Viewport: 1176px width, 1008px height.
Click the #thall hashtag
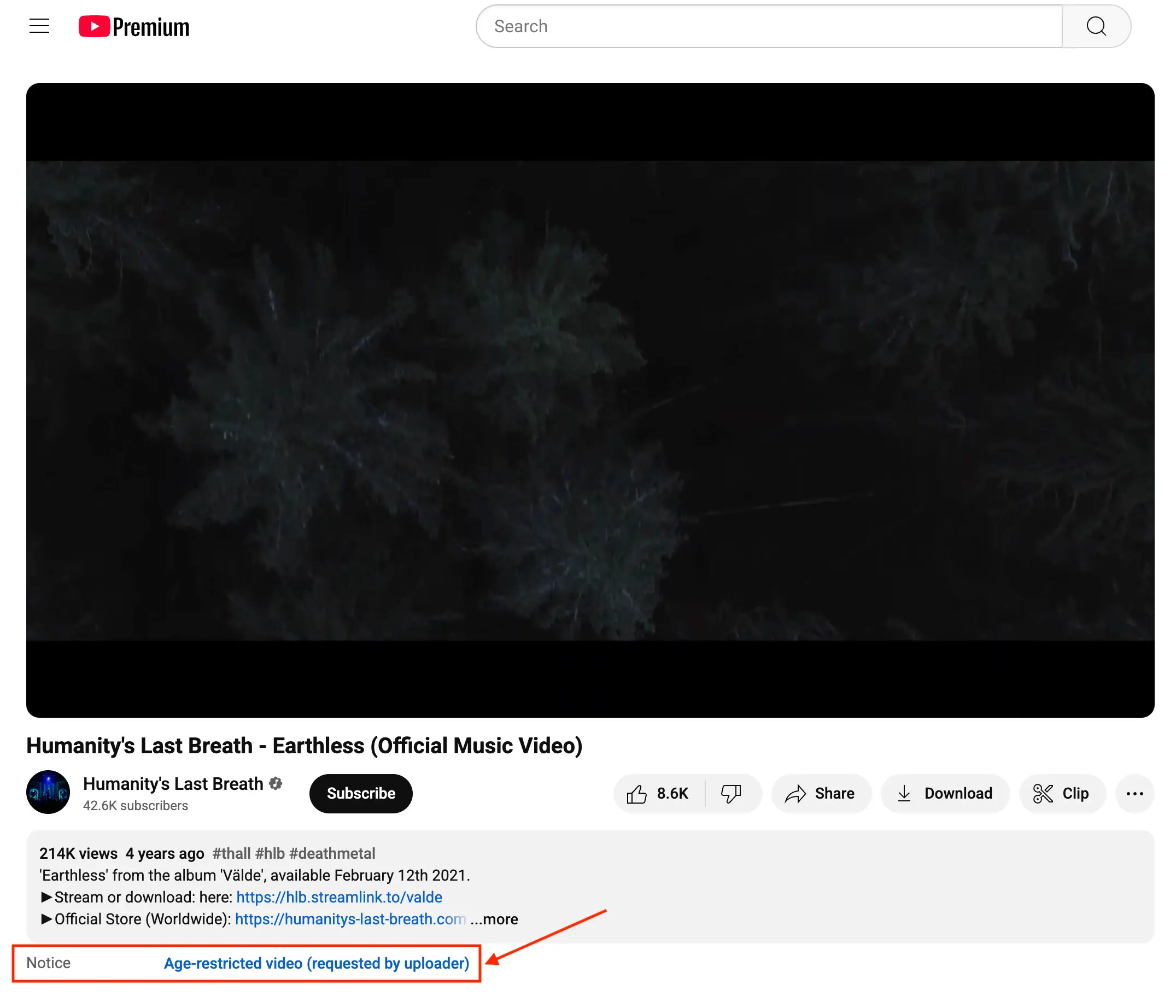[x=232, y=853]
